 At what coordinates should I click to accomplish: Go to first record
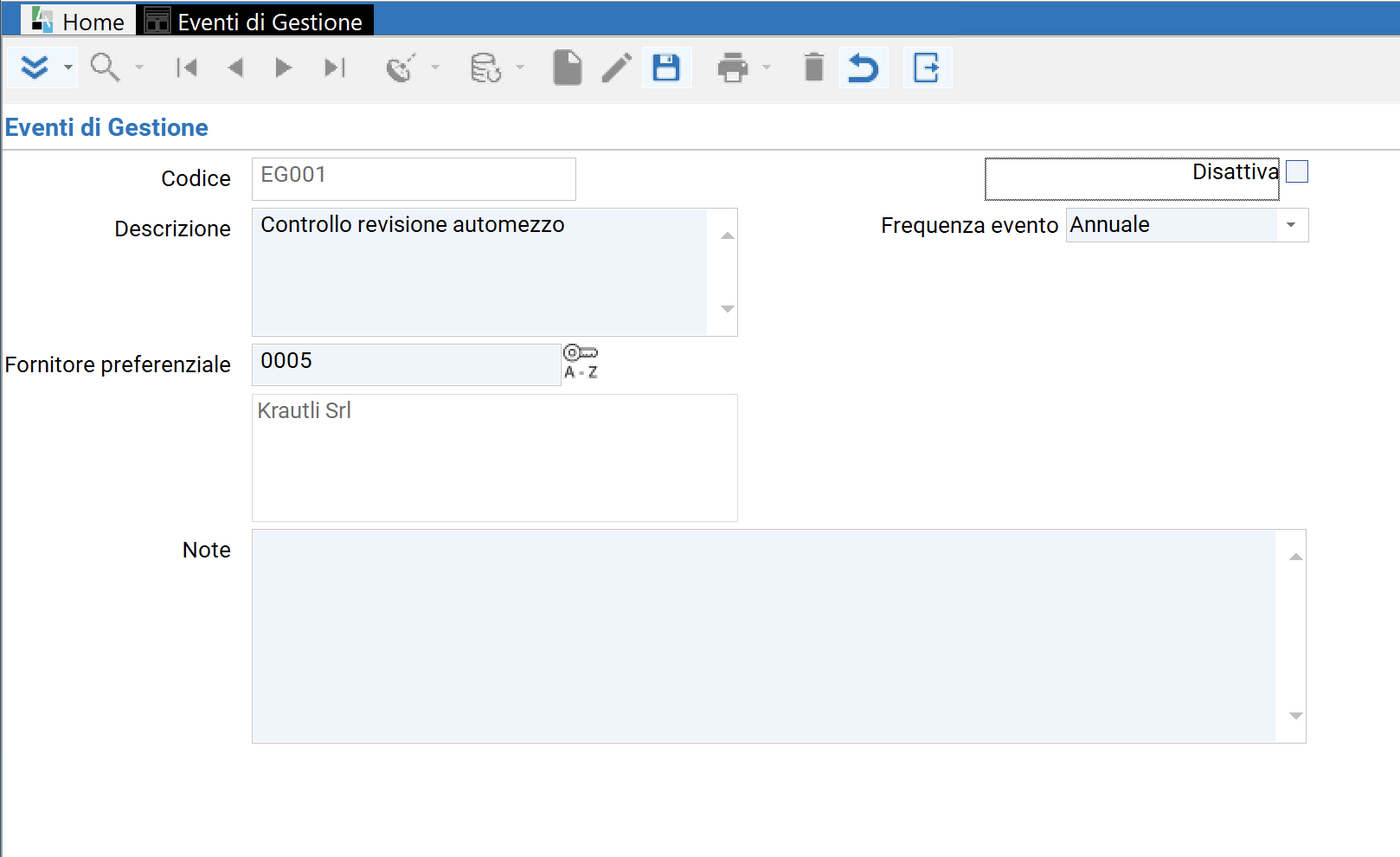(187, 68)
